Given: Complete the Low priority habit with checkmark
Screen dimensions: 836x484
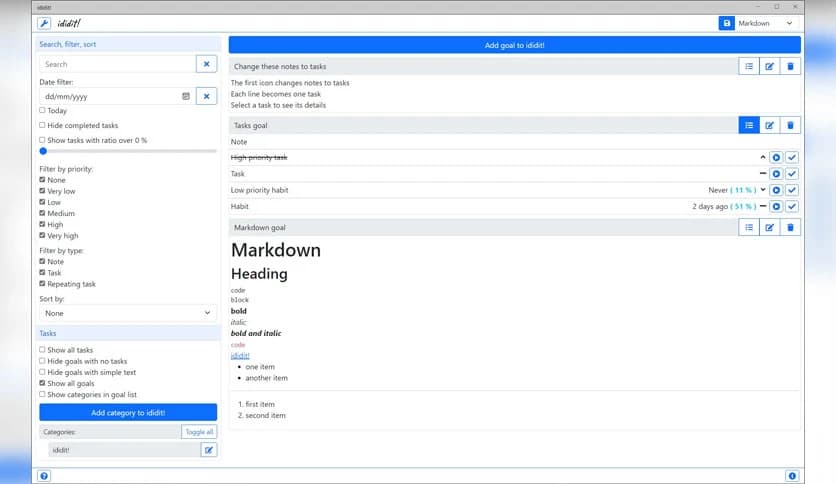Looking at the screenshot, I should 792,190.
